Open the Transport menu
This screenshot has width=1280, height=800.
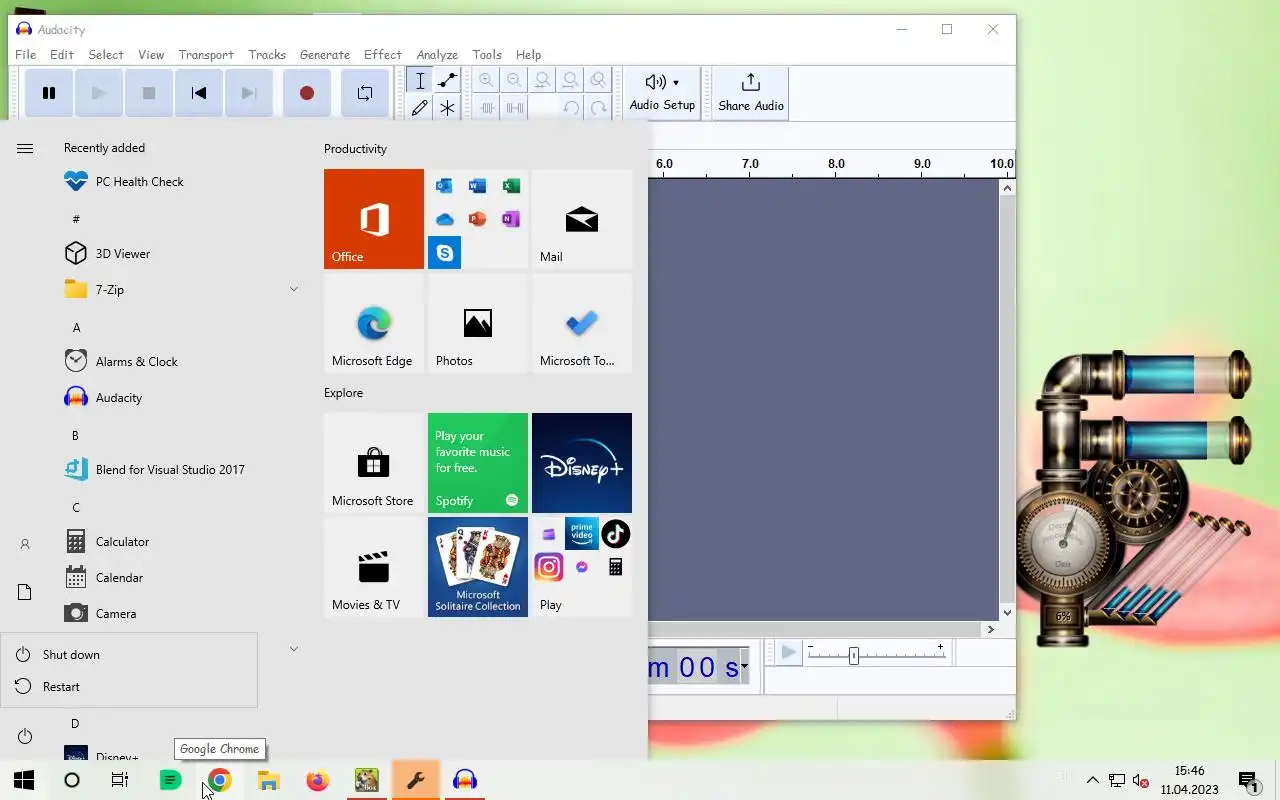[x=206, y=55]
